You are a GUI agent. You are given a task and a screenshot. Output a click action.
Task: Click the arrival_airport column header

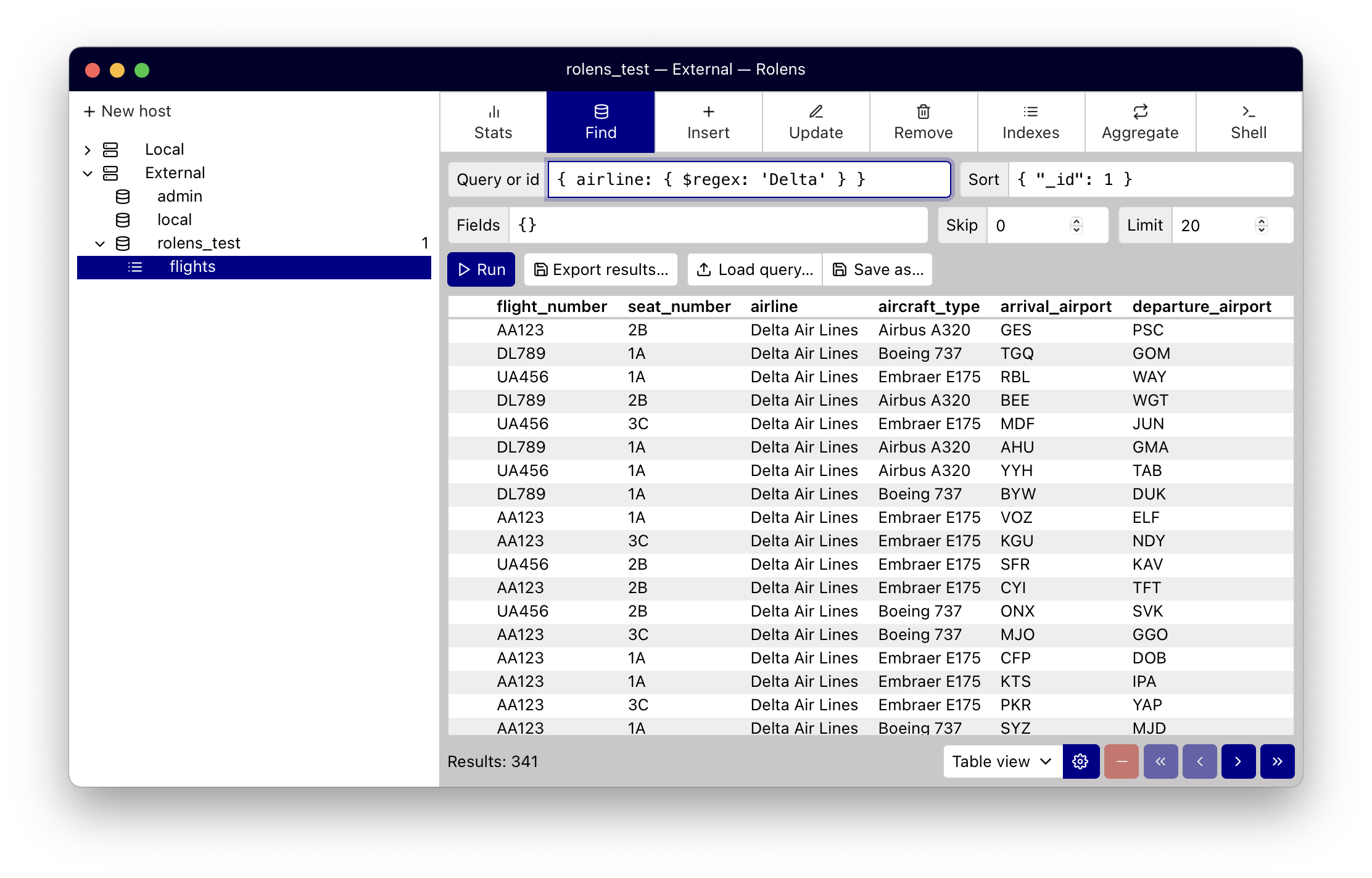pos(1056,306)
